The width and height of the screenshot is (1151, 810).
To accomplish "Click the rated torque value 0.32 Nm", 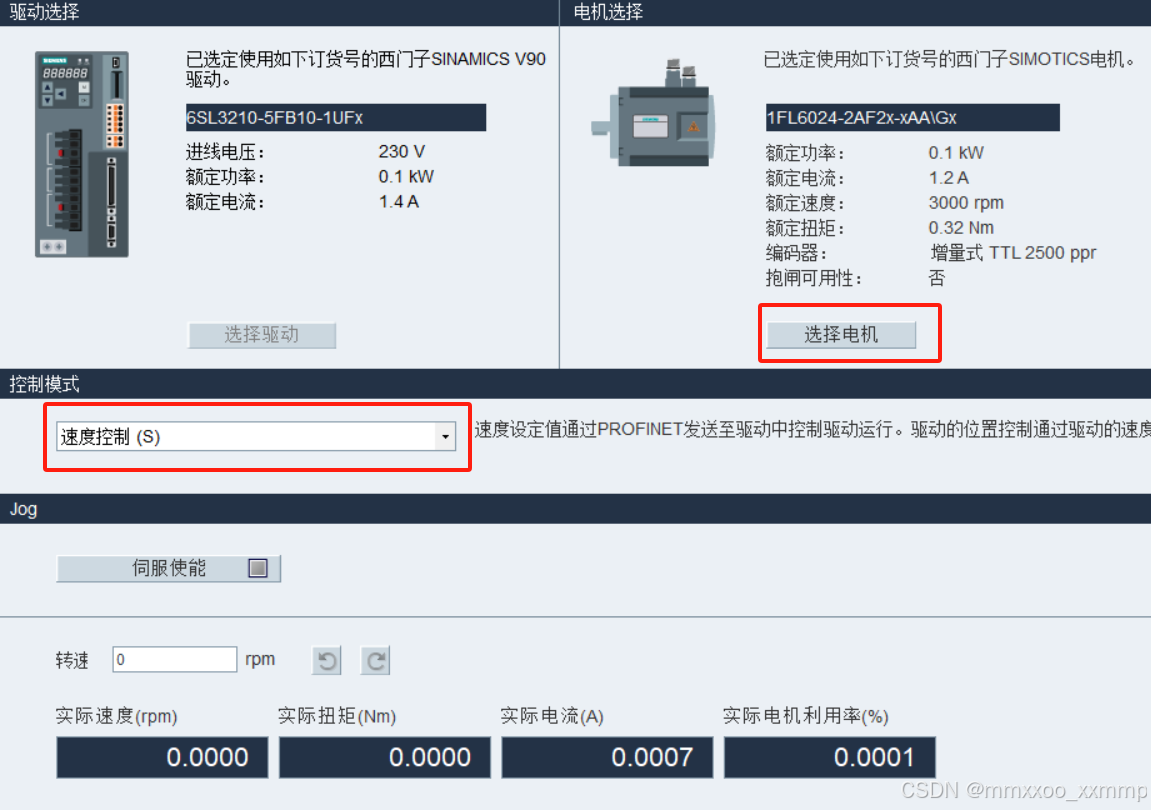I will point(961,228).
